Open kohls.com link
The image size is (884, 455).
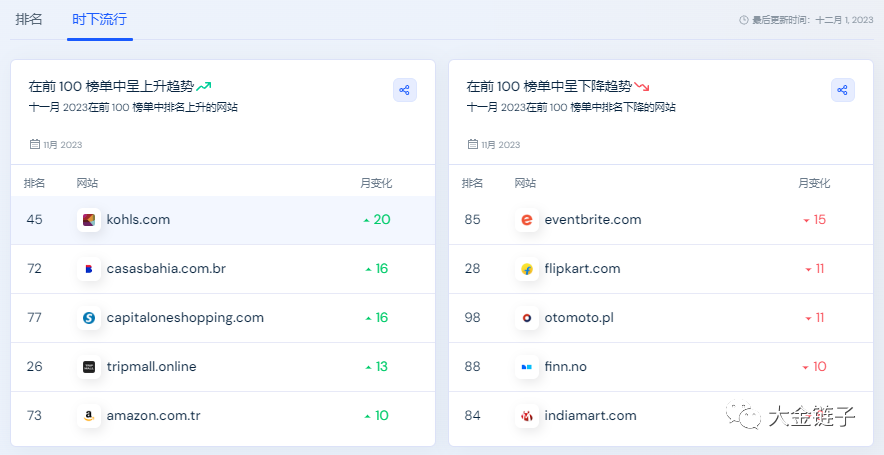(x=138, y=219)
